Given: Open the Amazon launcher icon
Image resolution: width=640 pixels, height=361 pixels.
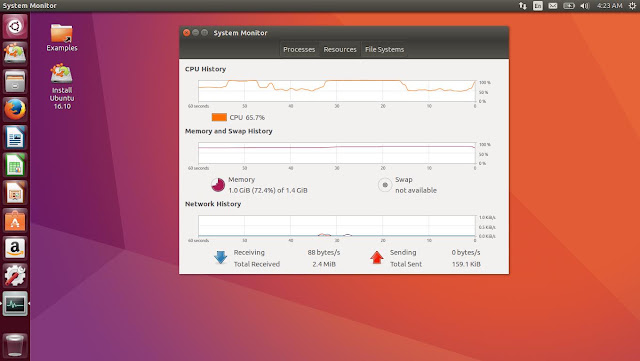Looking at the screenshot, I should (x=15, y=248).
